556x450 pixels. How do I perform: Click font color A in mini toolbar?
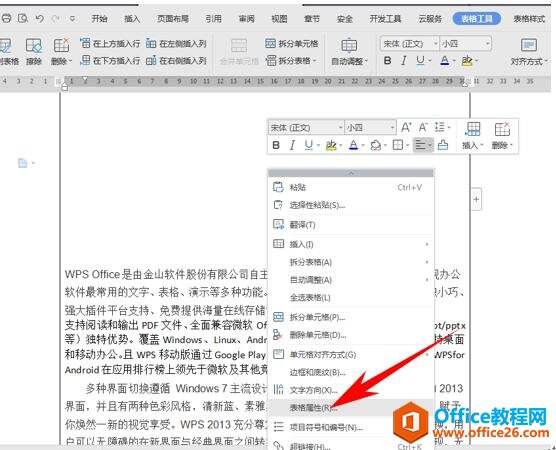point(353,145)
